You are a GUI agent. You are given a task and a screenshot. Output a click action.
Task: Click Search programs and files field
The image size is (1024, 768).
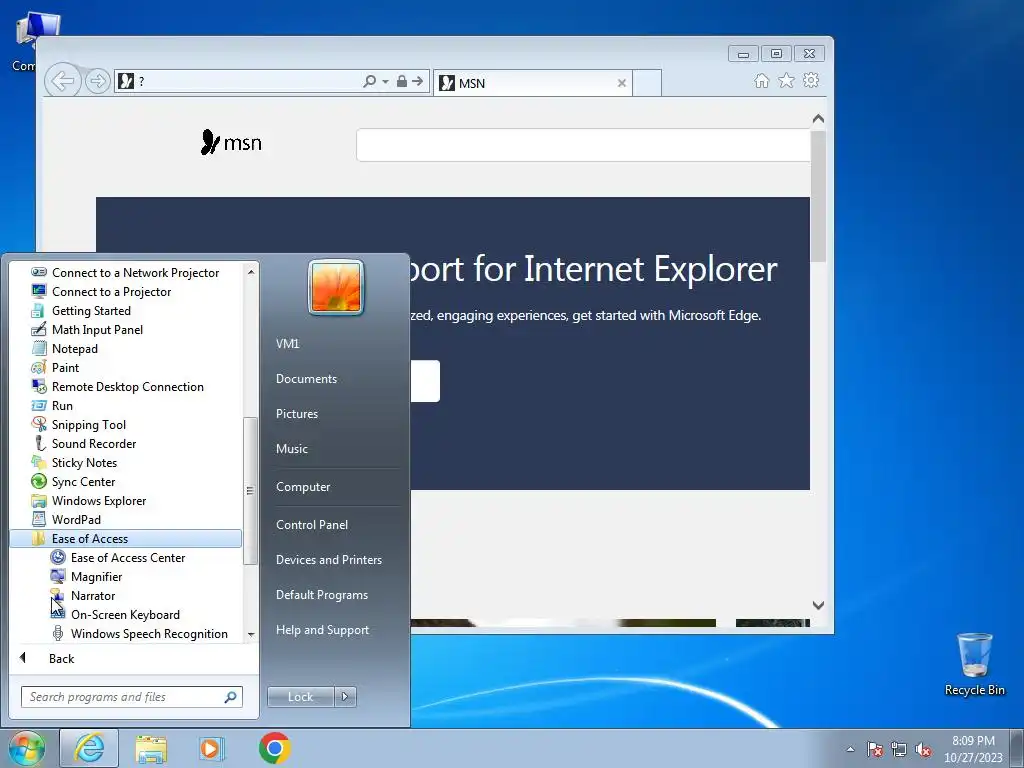pyautogui.click(x=132, y=697)
